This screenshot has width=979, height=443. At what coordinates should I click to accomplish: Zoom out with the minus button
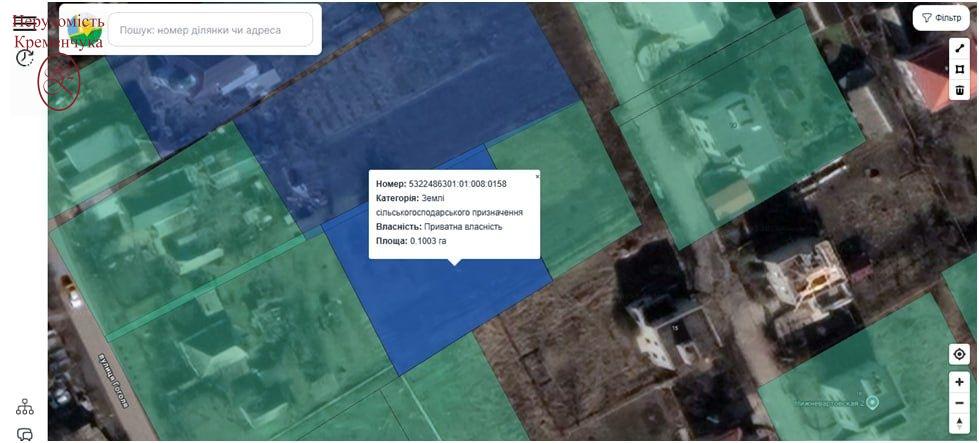tap(959, 403)
